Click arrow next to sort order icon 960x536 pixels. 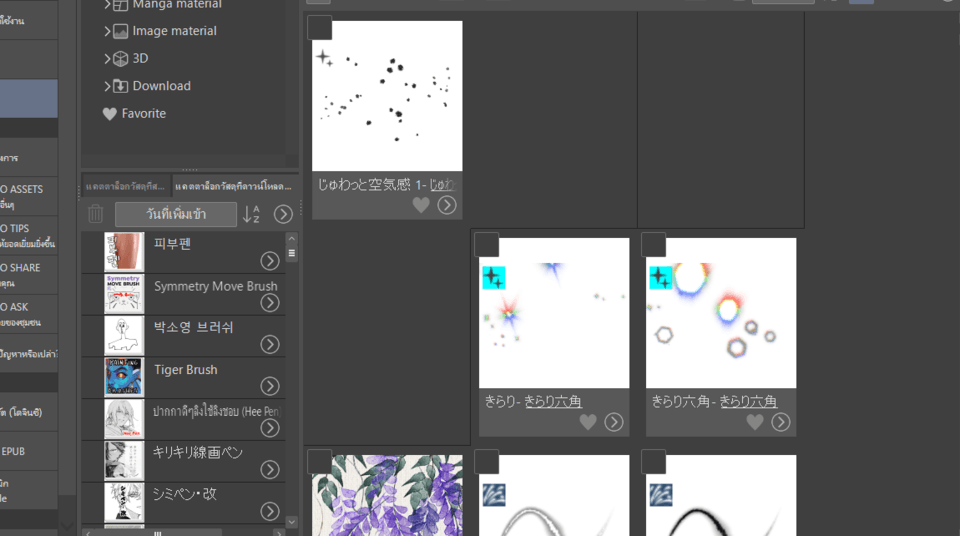click(x=283, y=214)
